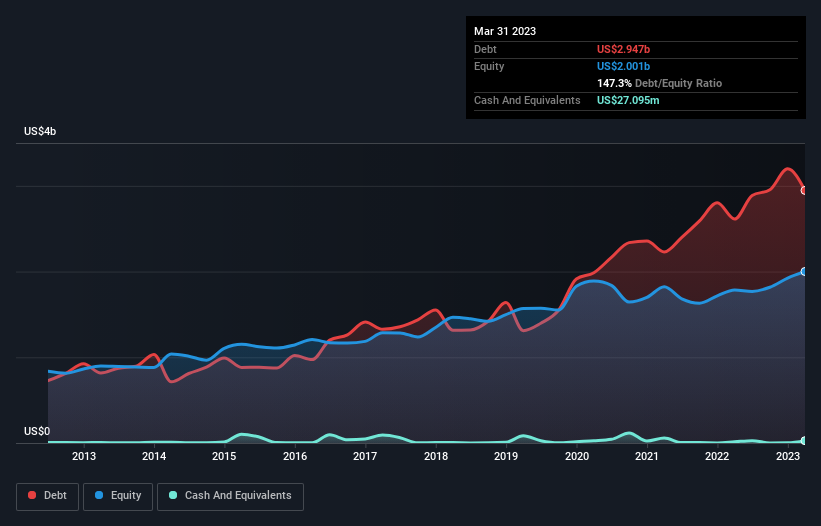Click the 2019 x-axis label
821x526 pixels.
pos(506,456)
